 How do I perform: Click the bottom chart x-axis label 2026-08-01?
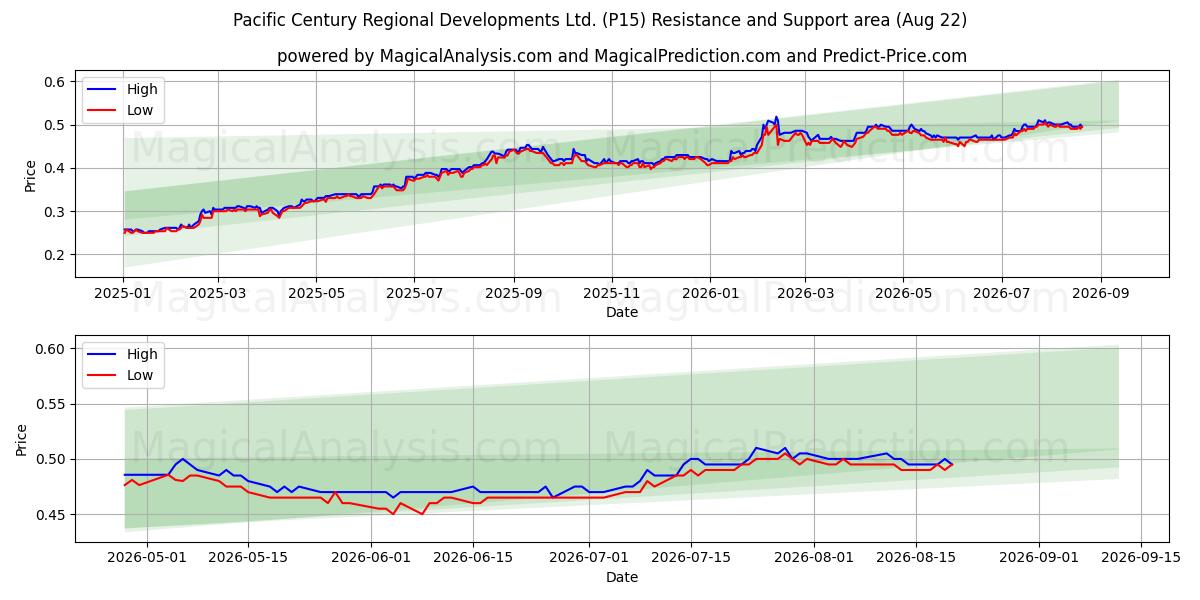(813, 560)
